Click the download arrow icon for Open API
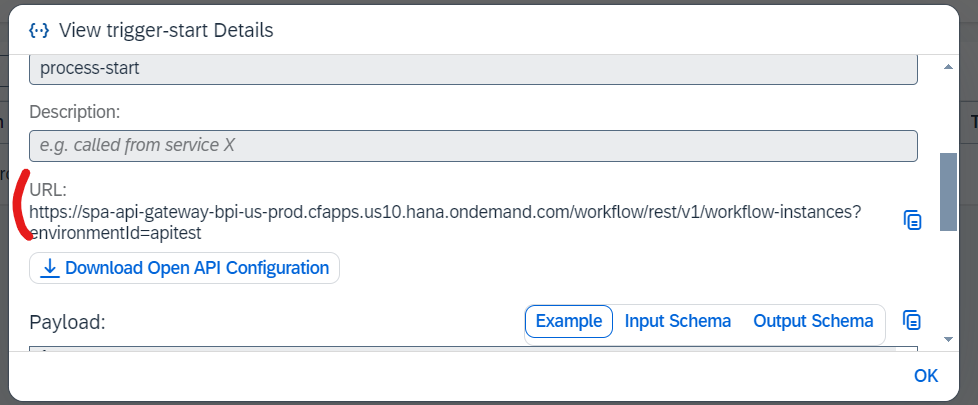The image size is (978, 405). click(50, 268)
